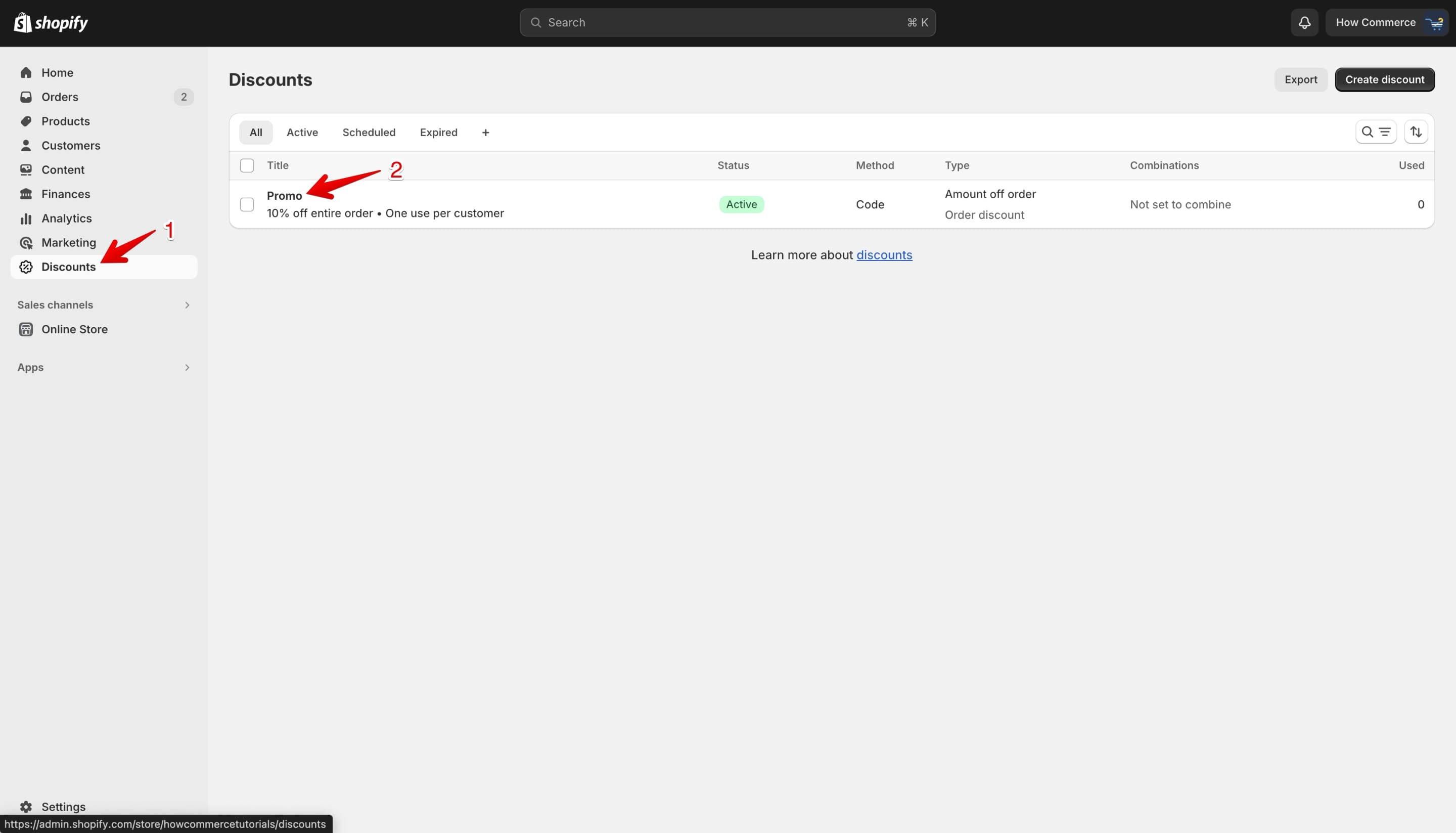Viewport: 1456px width, 833px height.
Task: Open Marketing page label
Action: [69, 243]
